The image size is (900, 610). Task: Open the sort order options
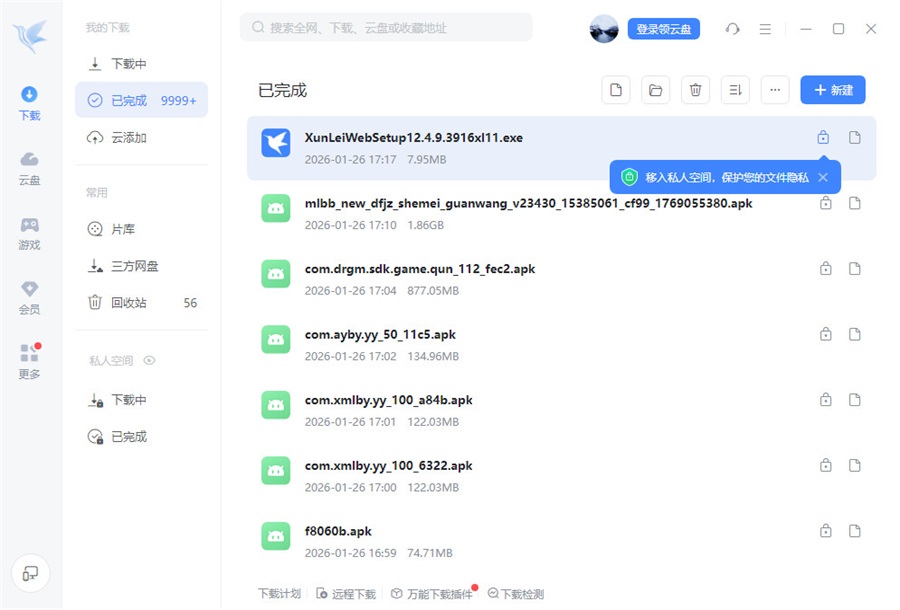coord(735,89)
